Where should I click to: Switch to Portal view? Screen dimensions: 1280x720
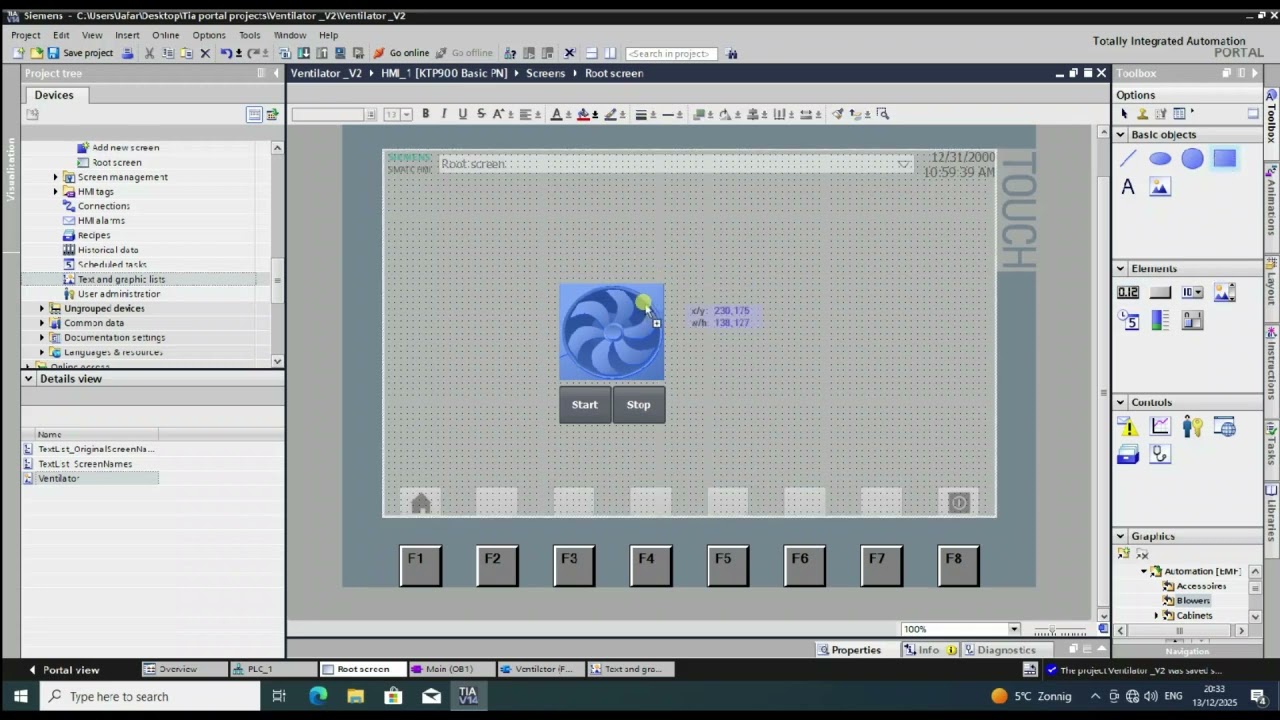pyautogui.click(x=63, y=670)
